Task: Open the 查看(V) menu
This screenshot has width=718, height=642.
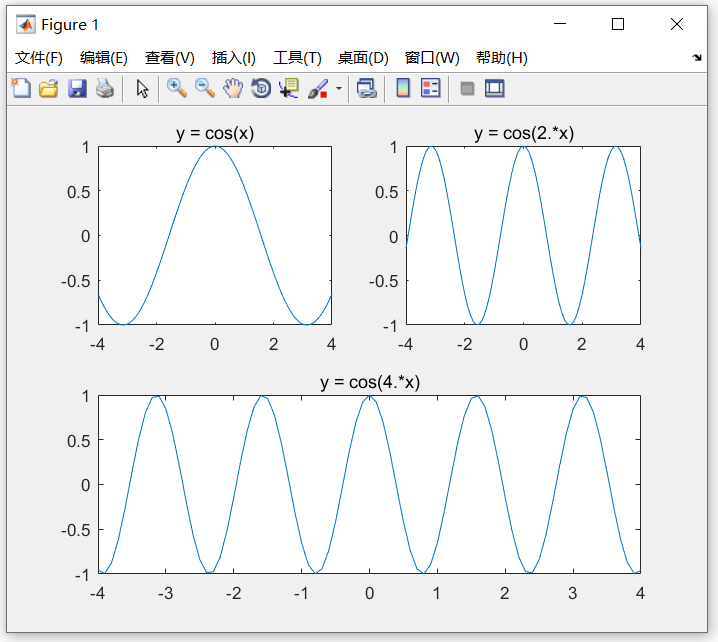Action: click(169, 58)
